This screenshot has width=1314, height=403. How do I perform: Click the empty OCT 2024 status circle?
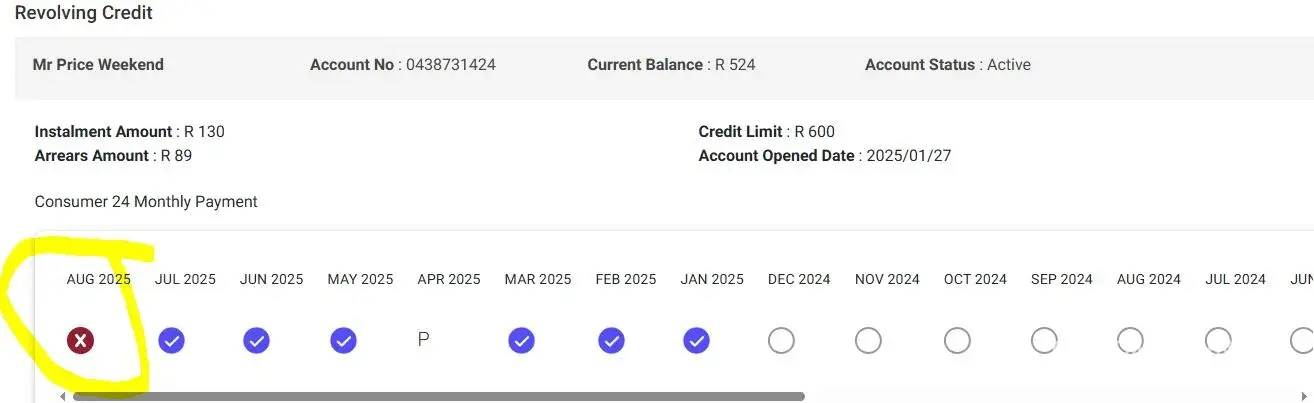957,341
